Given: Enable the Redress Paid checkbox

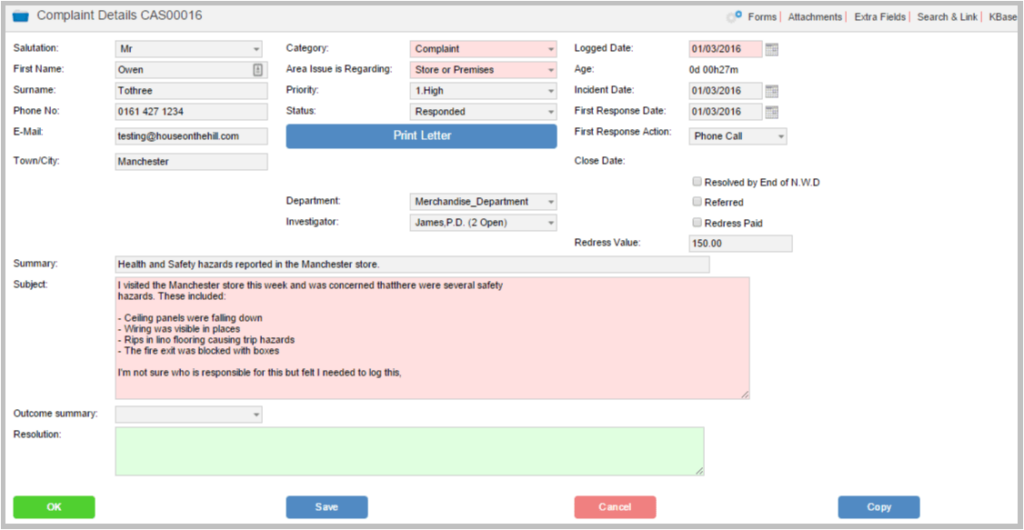Looking at the screenshot, I should [x=697, y=223].
